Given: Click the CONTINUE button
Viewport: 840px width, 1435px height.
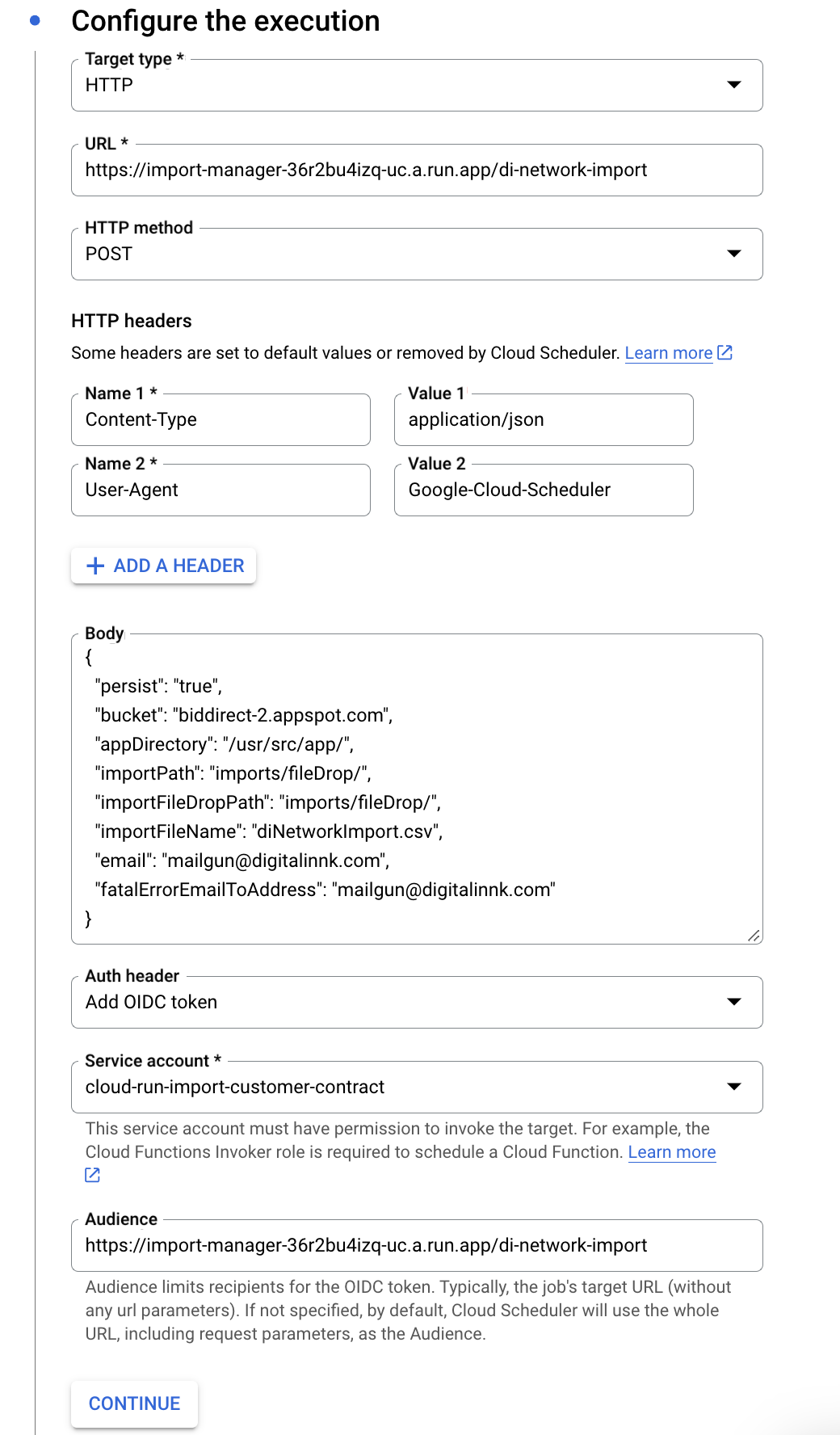Looking at the screenshot, I should coord(134,1403).
